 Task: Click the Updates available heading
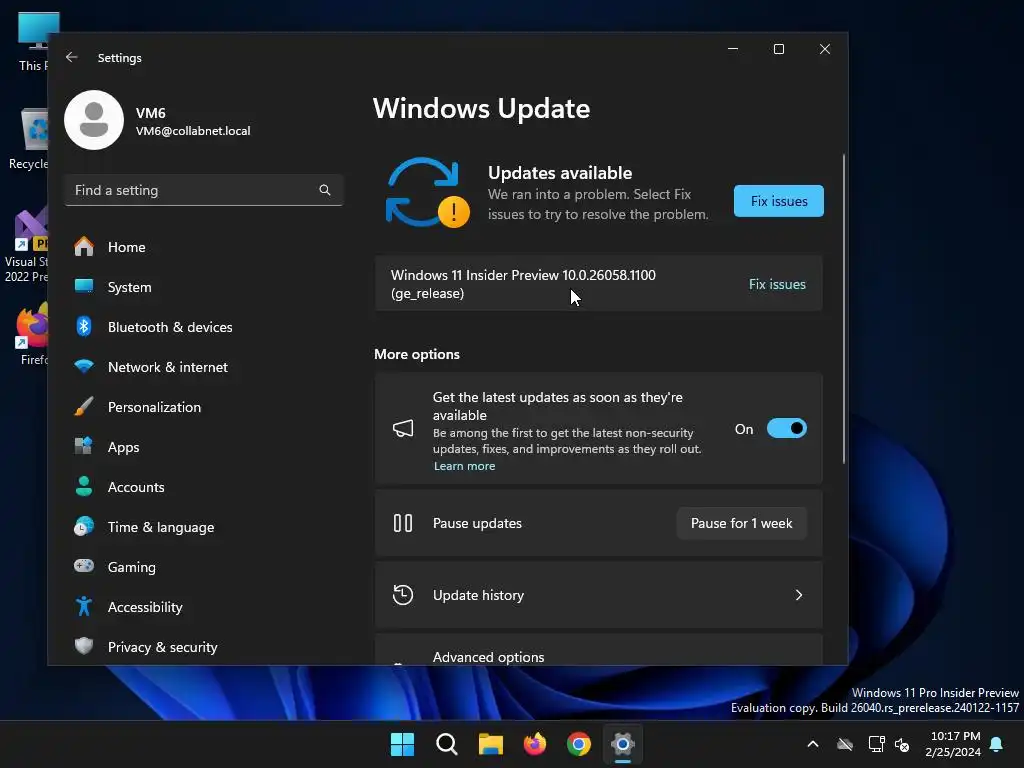coord(560,172)
